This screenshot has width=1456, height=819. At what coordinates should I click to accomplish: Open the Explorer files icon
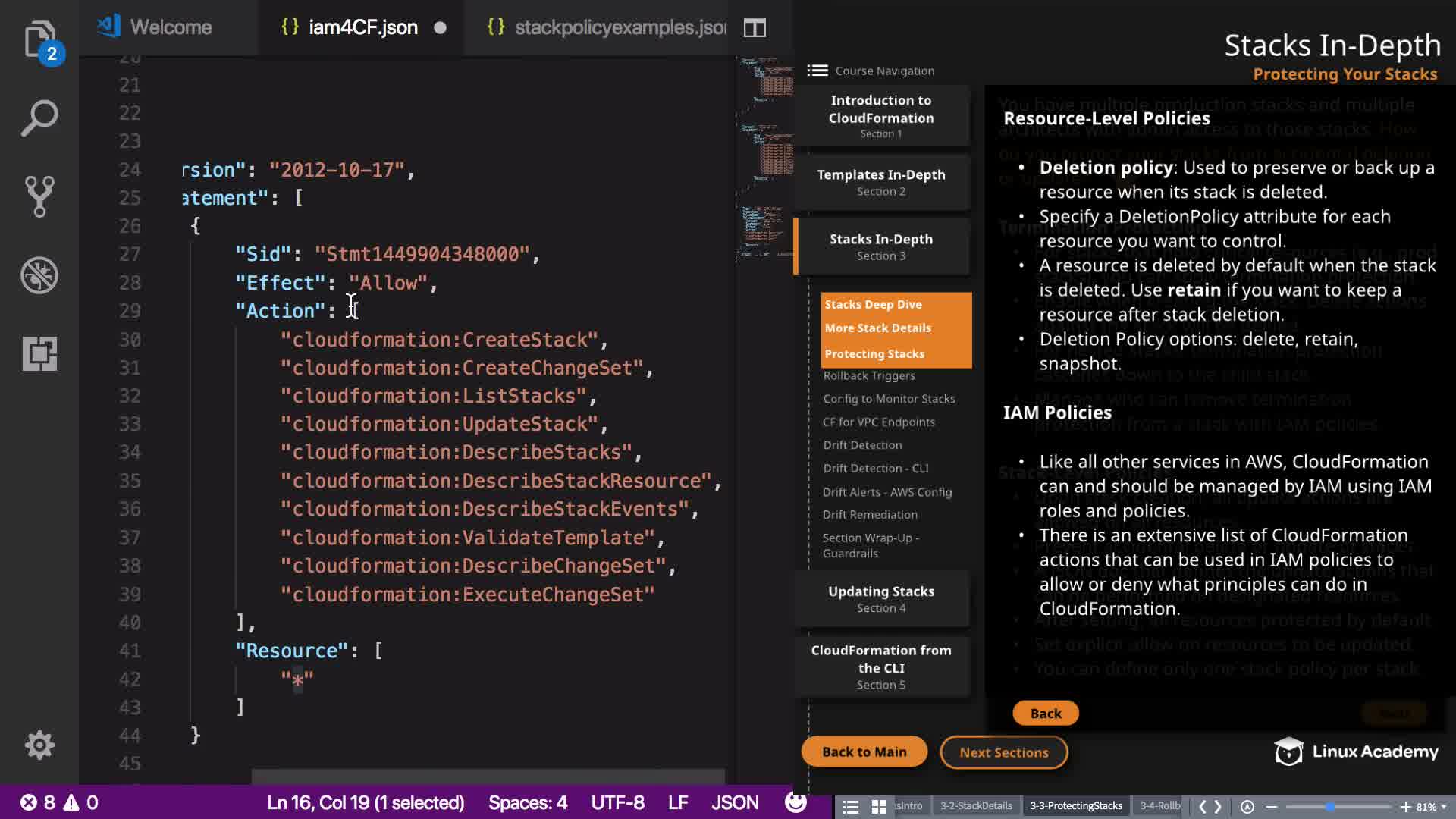39,39
